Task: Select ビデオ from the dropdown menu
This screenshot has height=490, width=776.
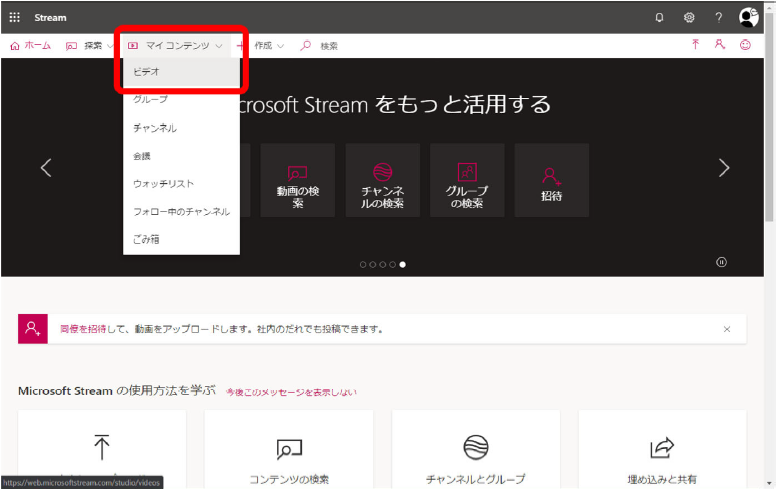Action: 181,72
